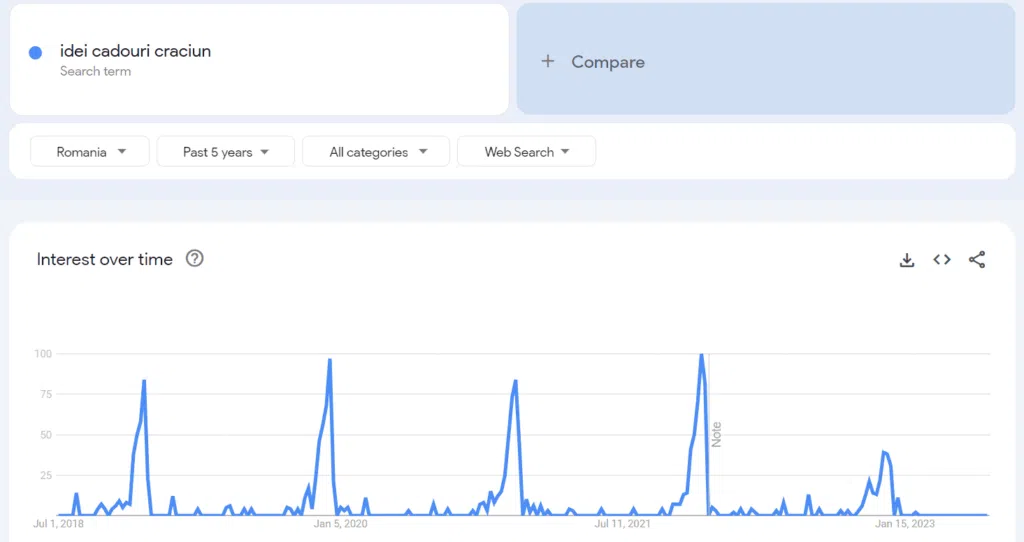
Task: Open the All categories dropdown
Action: 376,151
